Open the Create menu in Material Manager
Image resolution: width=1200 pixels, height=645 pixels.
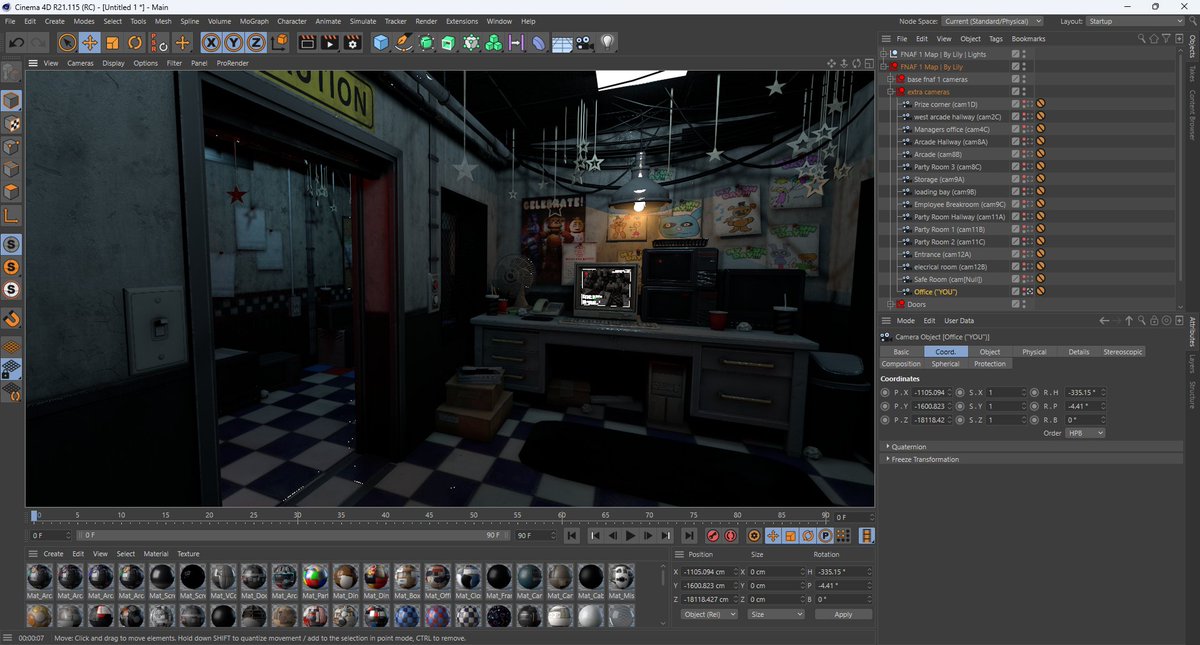click(53, 553)
